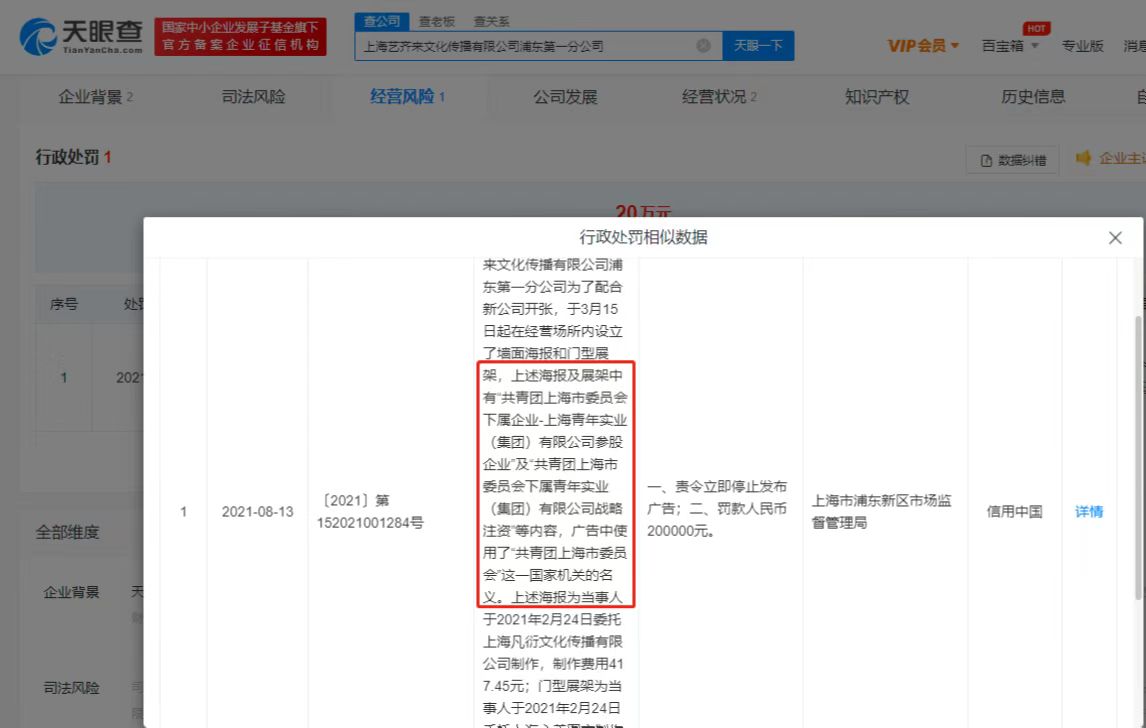Open the 详情 link in the penalty row
The image size is (1146, 728).
(1089, 511)
